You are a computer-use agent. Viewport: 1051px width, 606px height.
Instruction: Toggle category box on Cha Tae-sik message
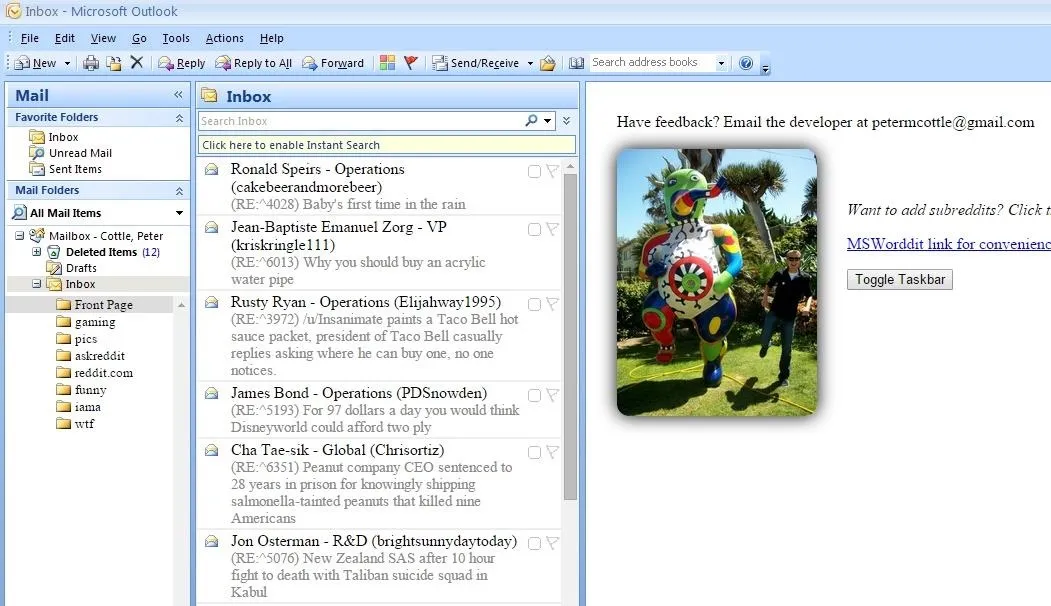click(534, 452)
